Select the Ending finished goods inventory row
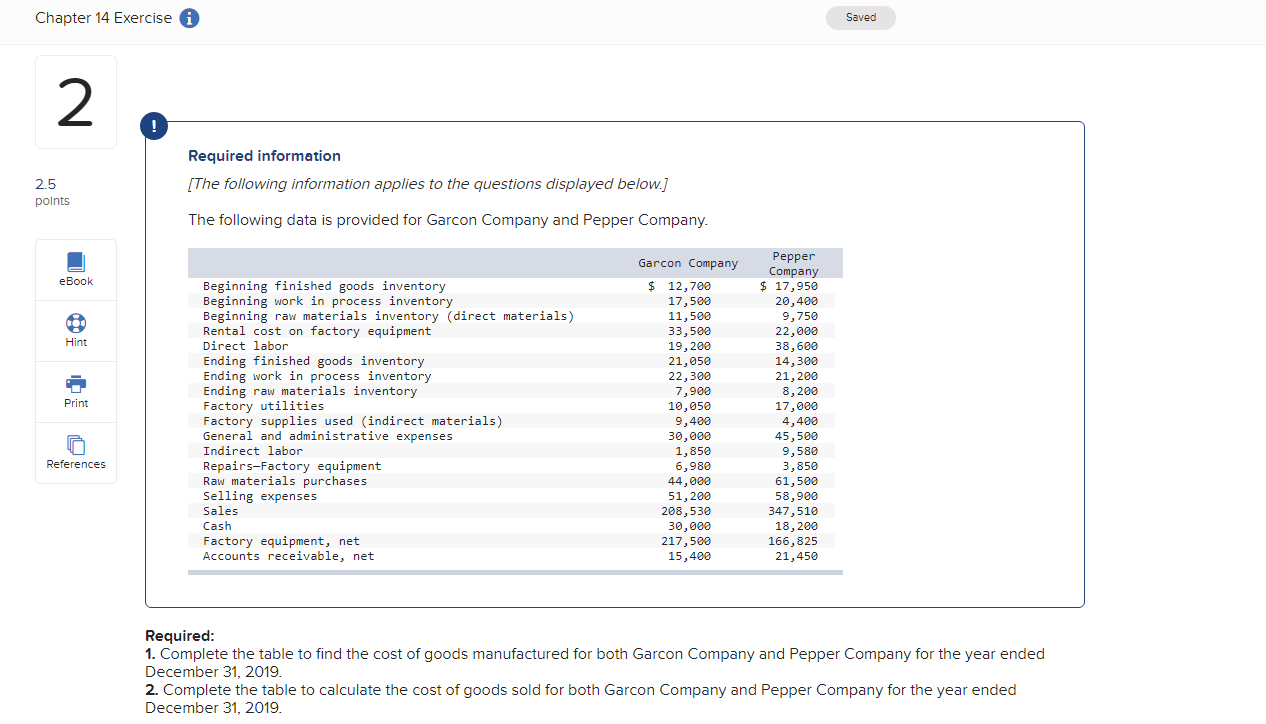 click(515, 361)
